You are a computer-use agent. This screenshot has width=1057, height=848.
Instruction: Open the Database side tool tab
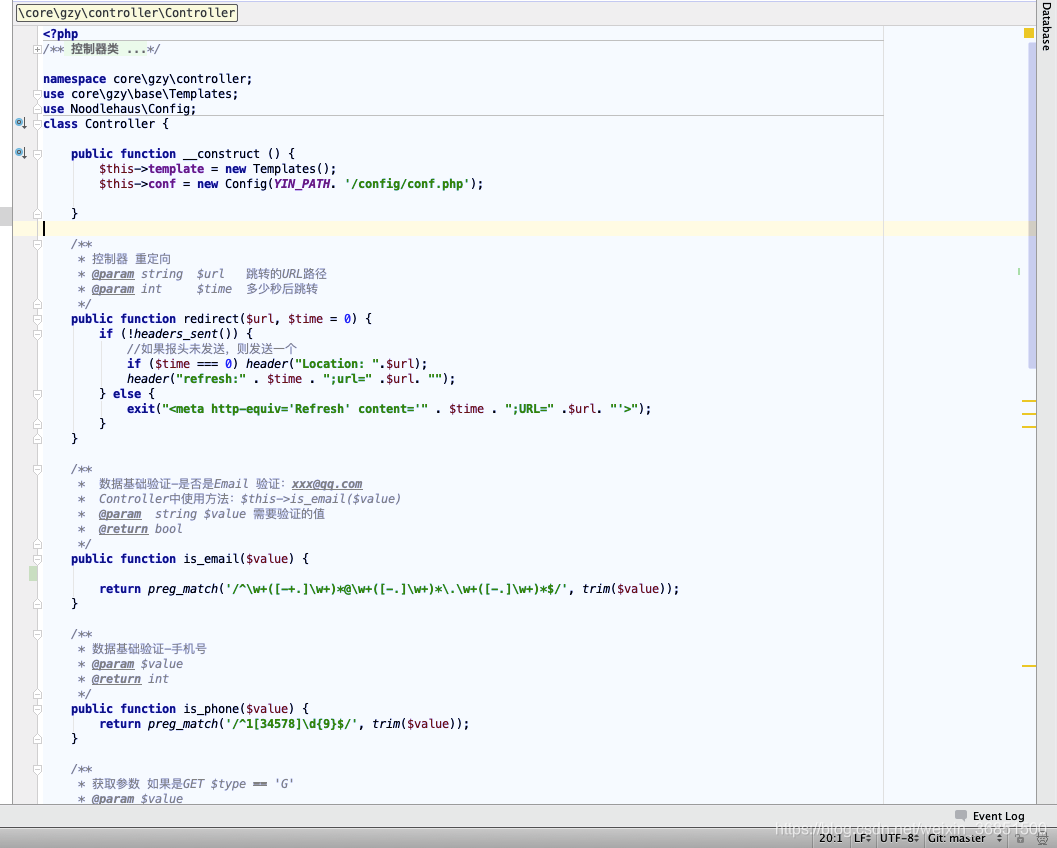[1046, 26]
